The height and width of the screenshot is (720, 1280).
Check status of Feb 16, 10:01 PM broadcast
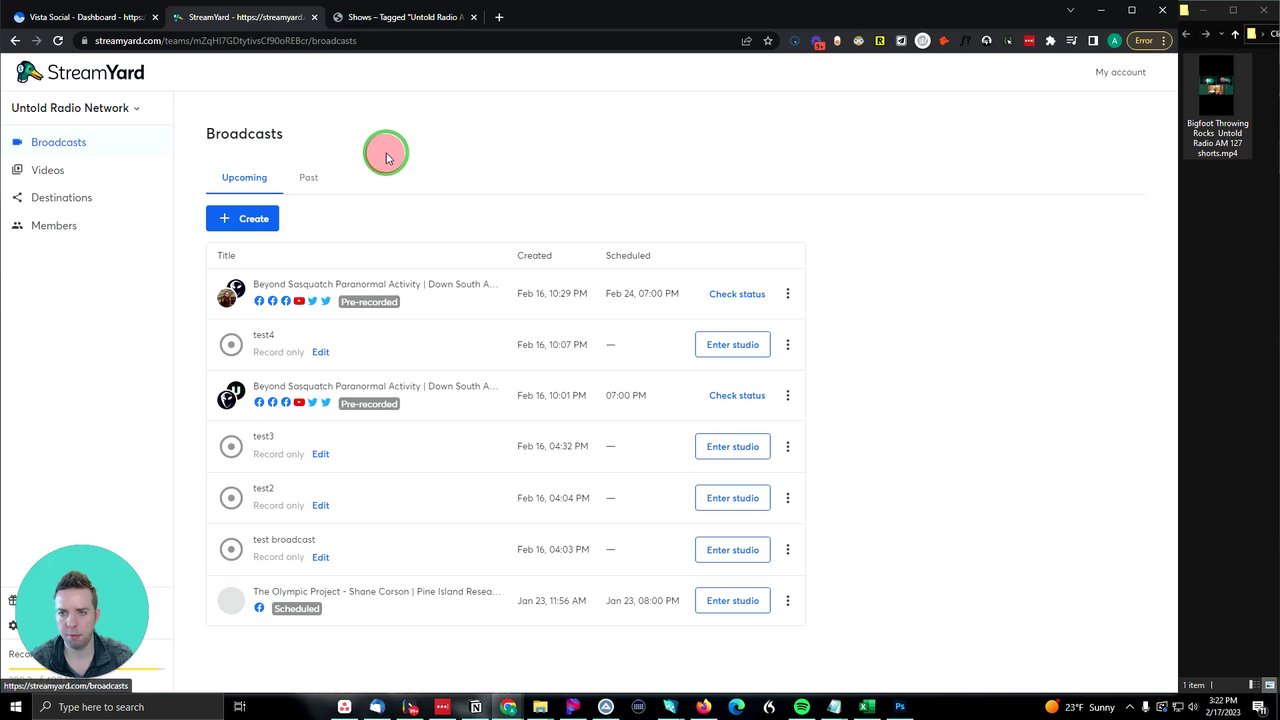click(x=737, y=395)
